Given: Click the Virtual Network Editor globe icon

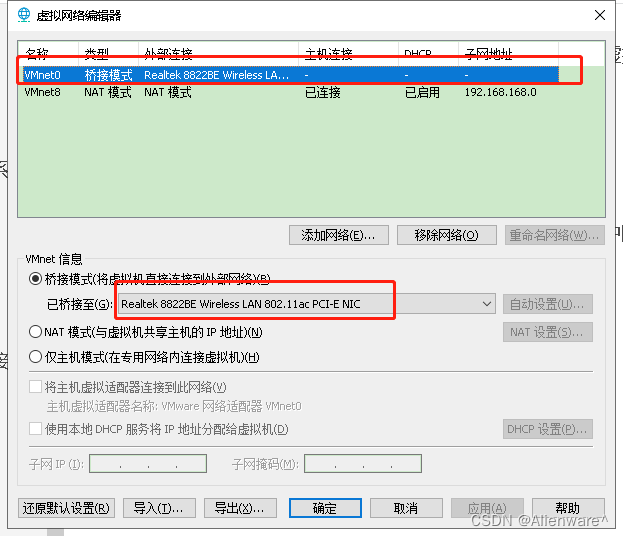Looking at the screenshot, I should [x=24, y=15].
